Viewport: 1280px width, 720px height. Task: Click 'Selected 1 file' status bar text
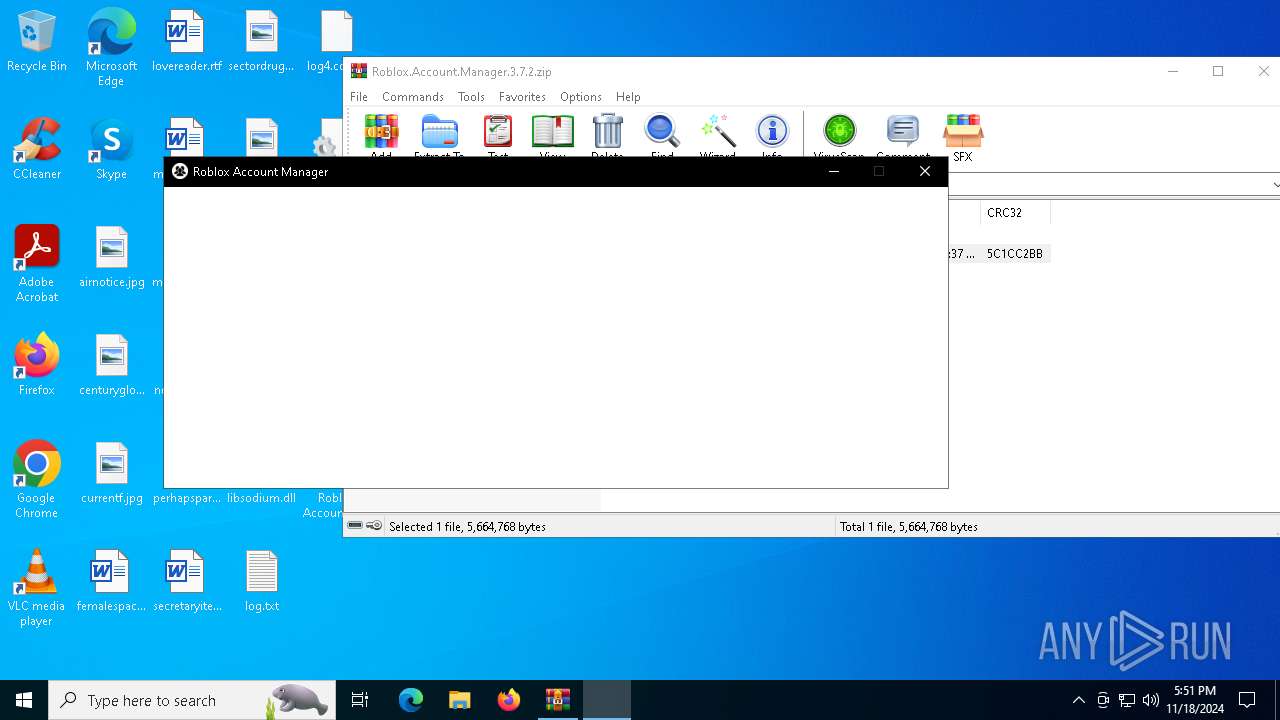[x=467, y=527]
